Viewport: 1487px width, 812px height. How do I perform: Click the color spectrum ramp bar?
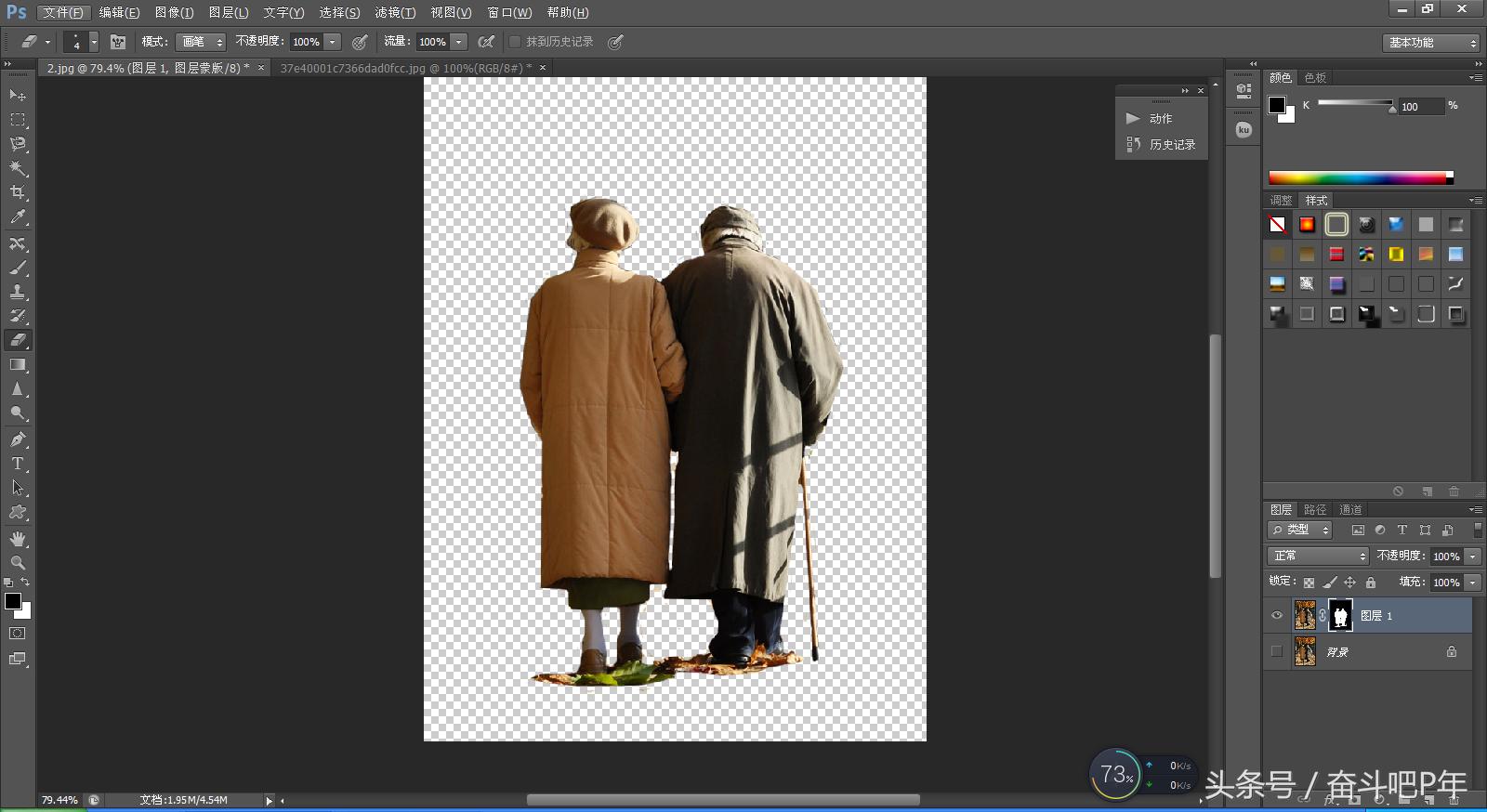(x=1359, y=177)
